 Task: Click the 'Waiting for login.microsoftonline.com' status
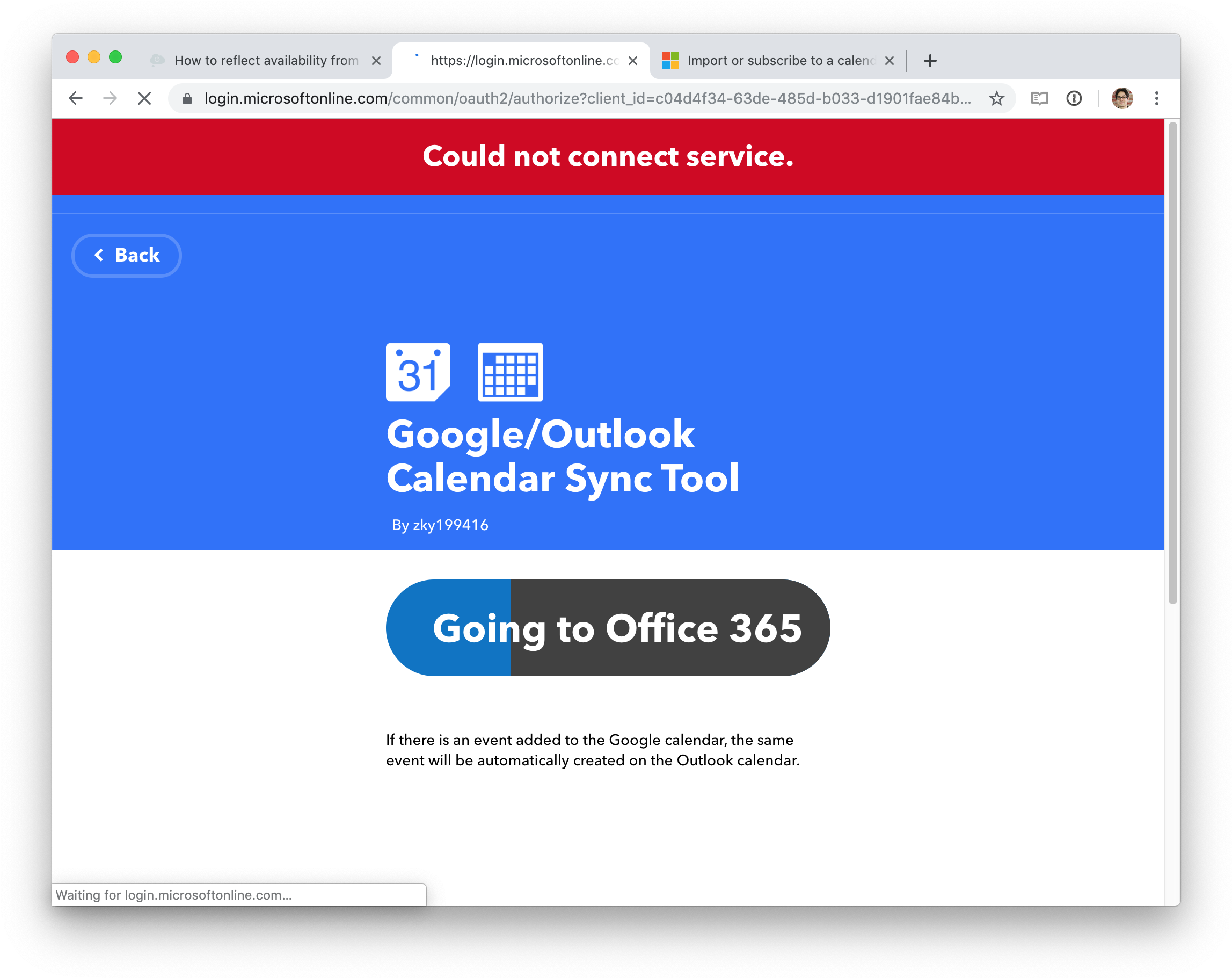click(174, 895)
